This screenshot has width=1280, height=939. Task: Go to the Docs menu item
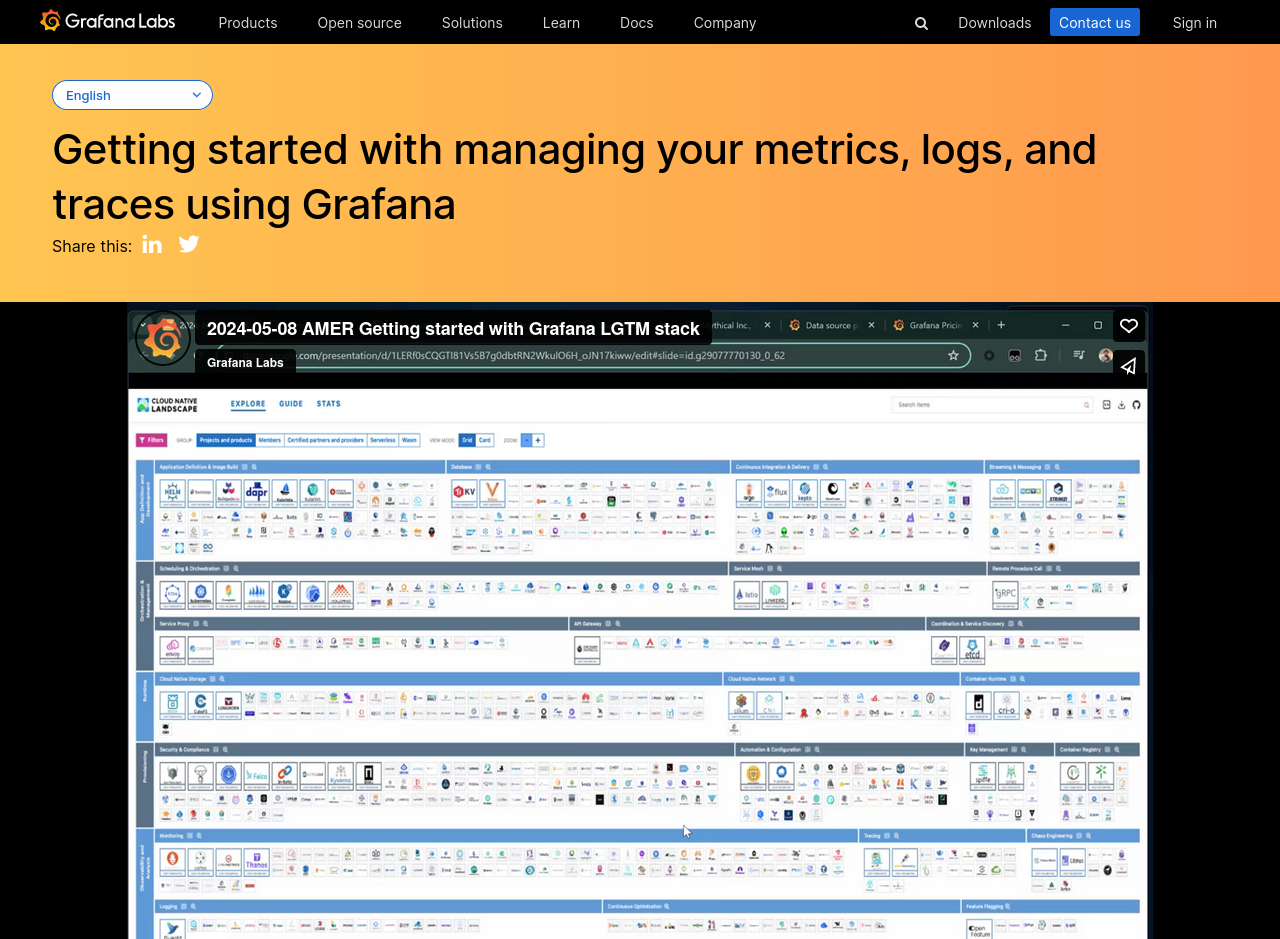636,23
